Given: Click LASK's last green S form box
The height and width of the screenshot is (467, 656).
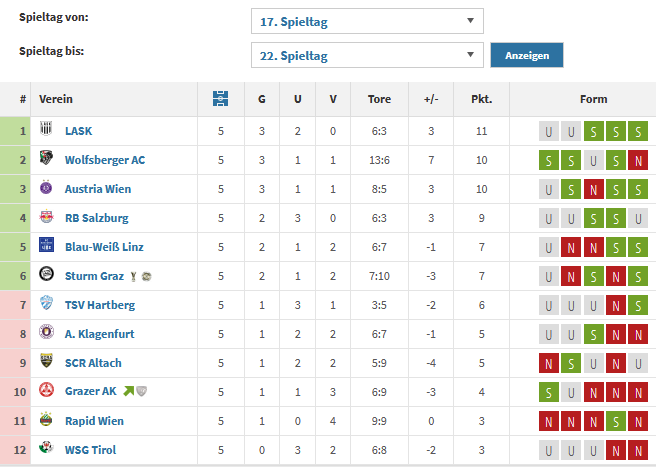Looking at the screenshot, I should click(638, 131).
